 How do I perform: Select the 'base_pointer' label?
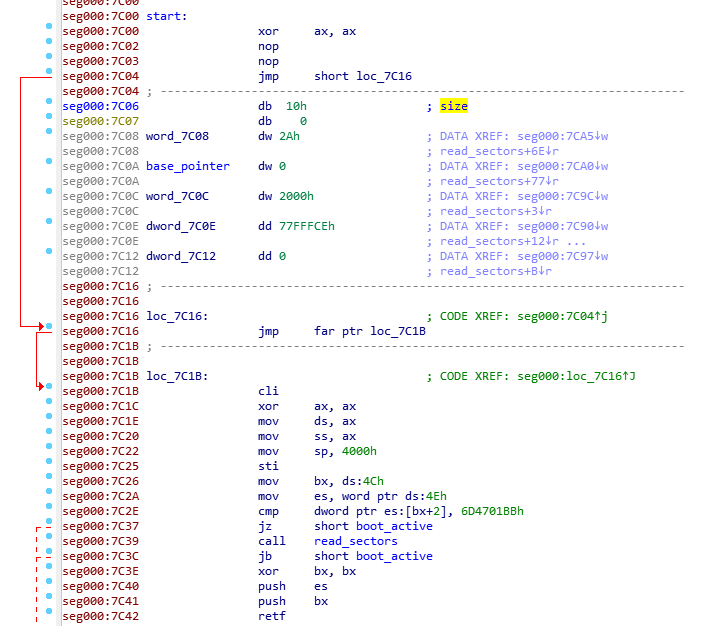pyautogui.click(x=188, y=166)
